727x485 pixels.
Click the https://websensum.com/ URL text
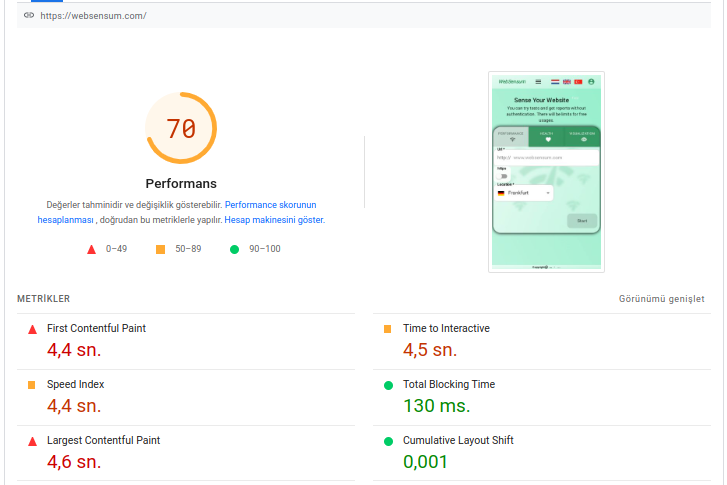point(93,16)
